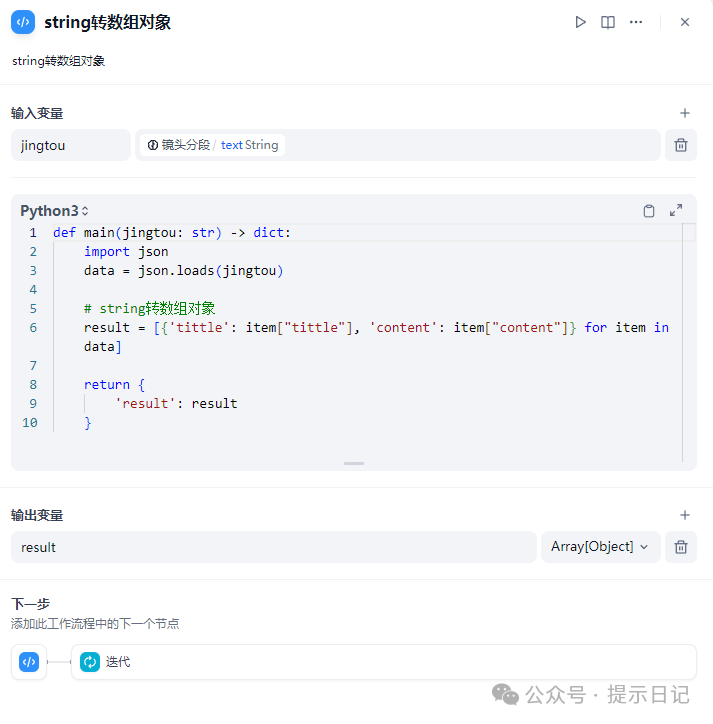
Task: Select the 镜头分段 text String variable reference
Action: [x=212, y=145]
